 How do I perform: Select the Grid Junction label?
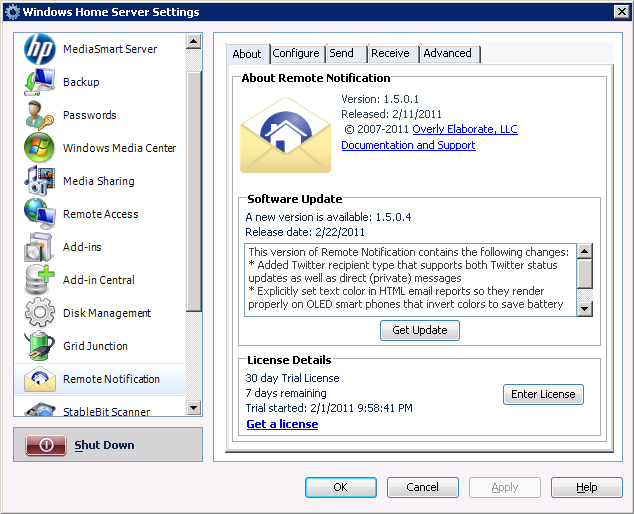[95, 346]
